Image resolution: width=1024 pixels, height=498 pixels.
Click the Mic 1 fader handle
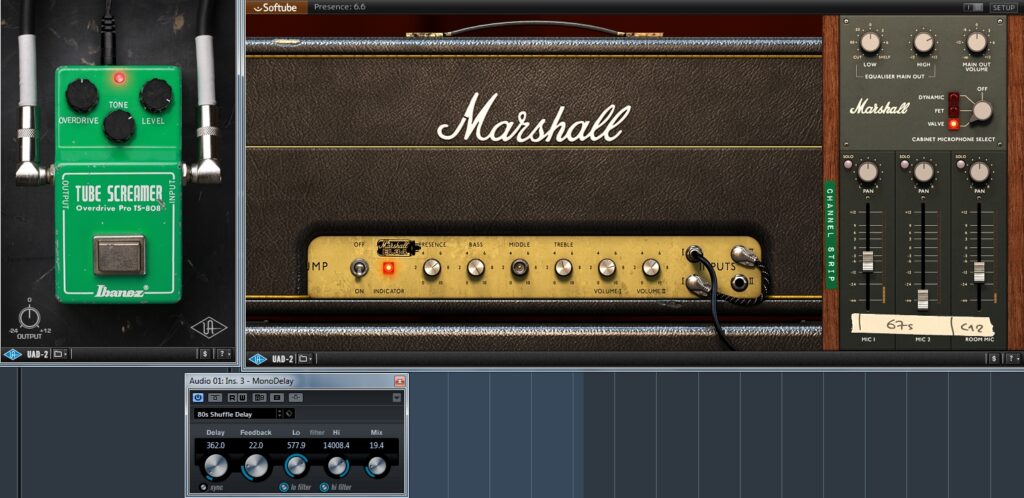[x=867, y=260]
